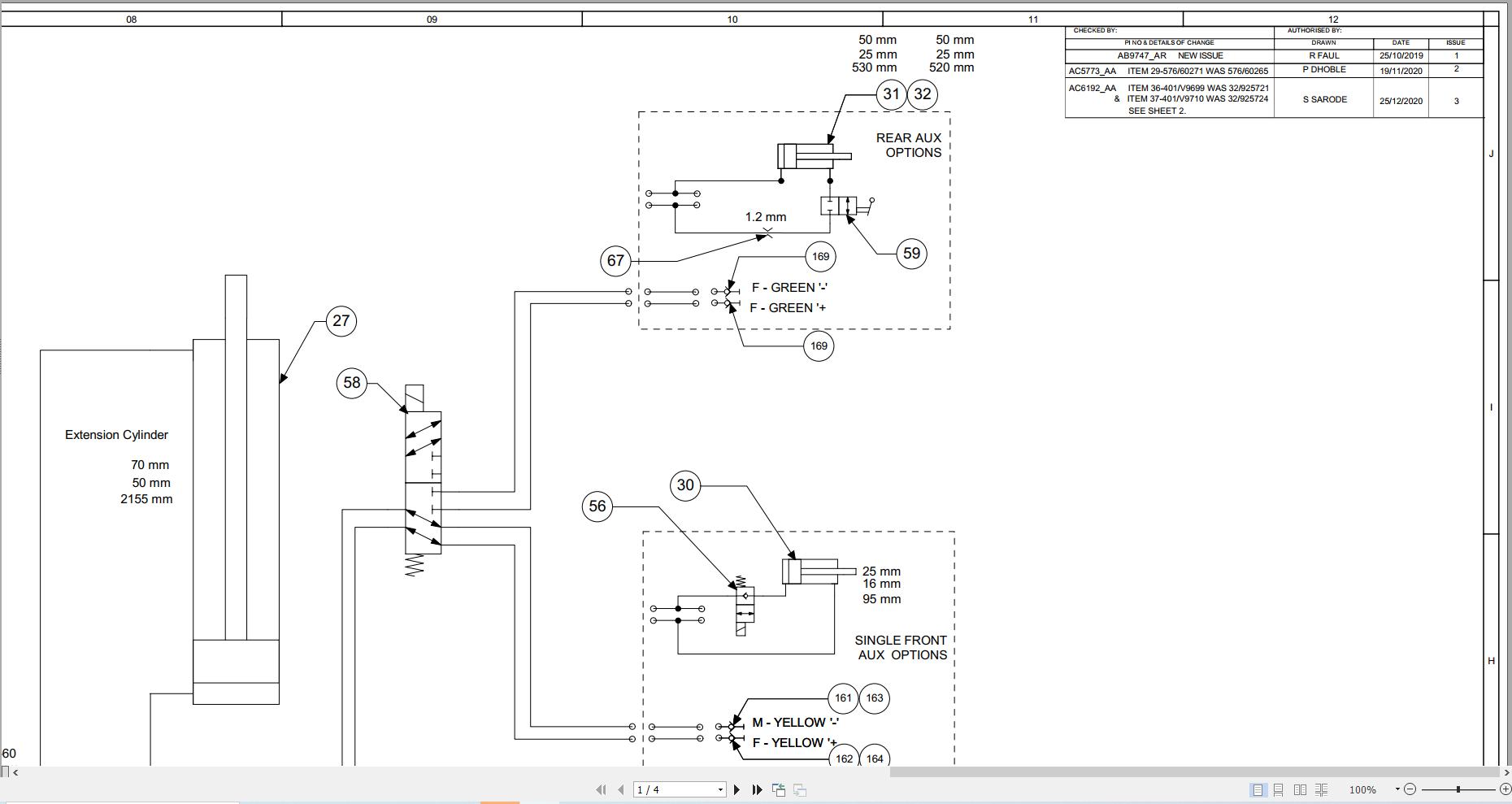Select facing pages view mode
Screen dimensions: 1512x804
[1300, 789]
